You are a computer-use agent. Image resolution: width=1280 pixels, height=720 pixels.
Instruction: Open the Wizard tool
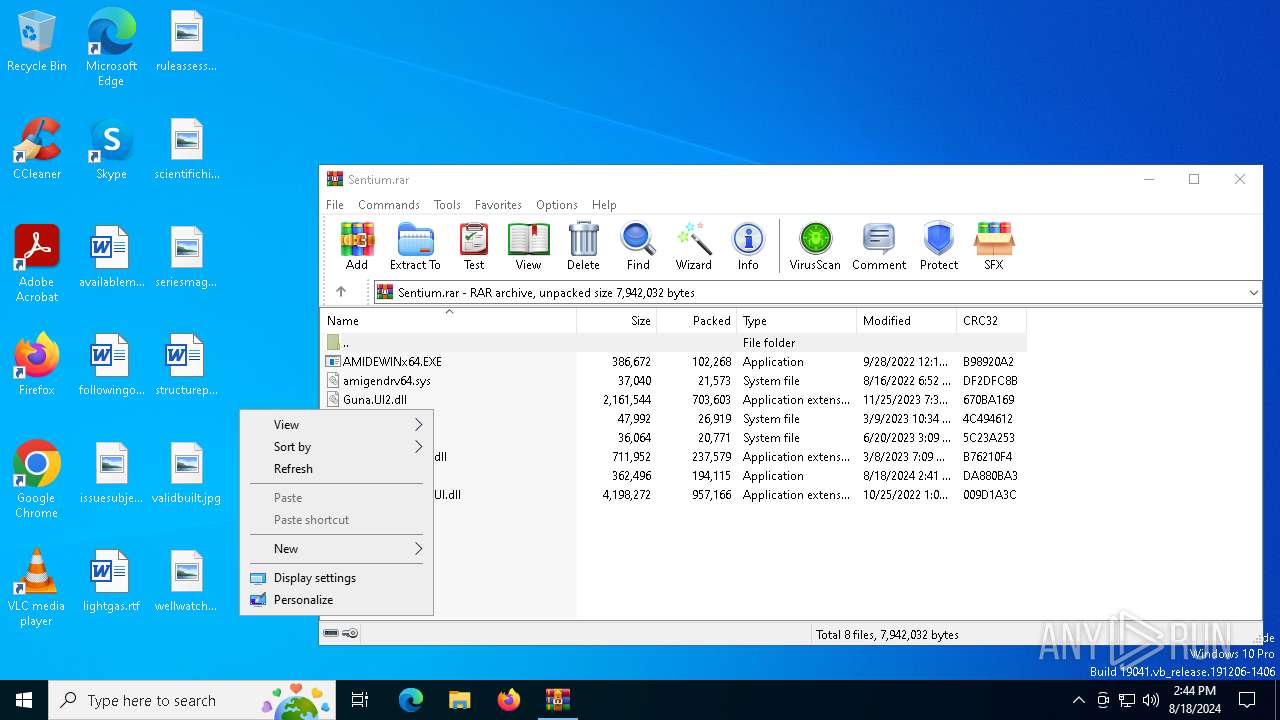[693, 246]
